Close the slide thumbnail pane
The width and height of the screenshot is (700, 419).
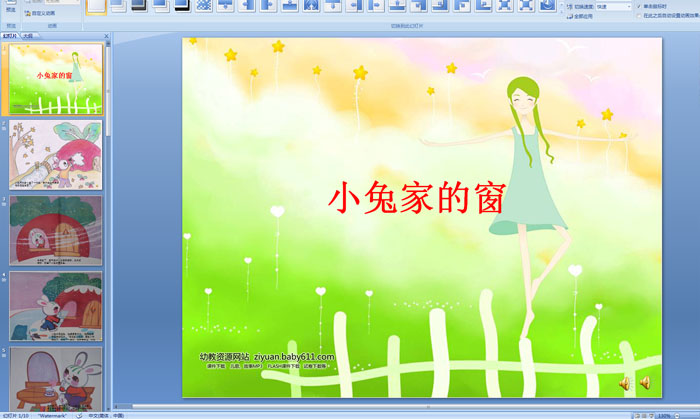[x=106, y=36]
